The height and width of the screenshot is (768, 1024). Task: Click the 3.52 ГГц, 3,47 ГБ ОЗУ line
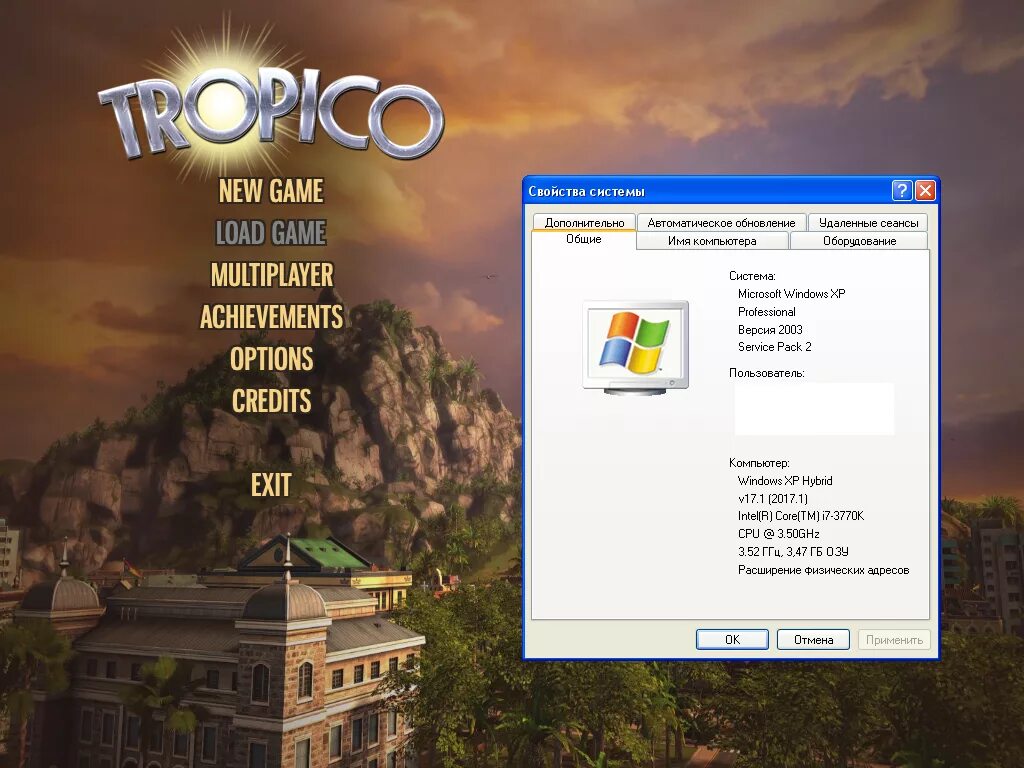point(793,551)
